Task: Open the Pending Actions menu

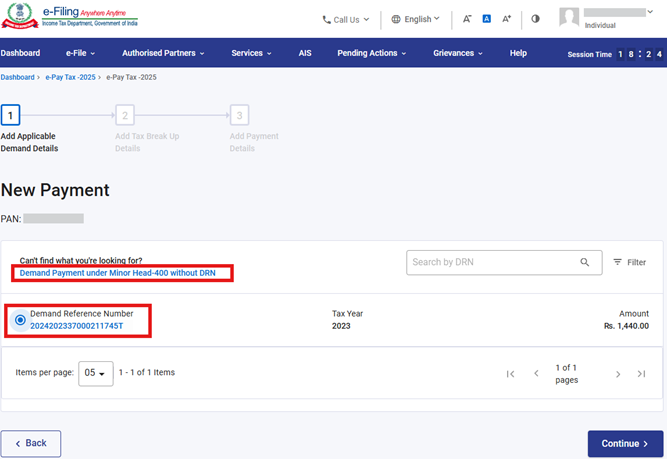Action: pos(371,53)
